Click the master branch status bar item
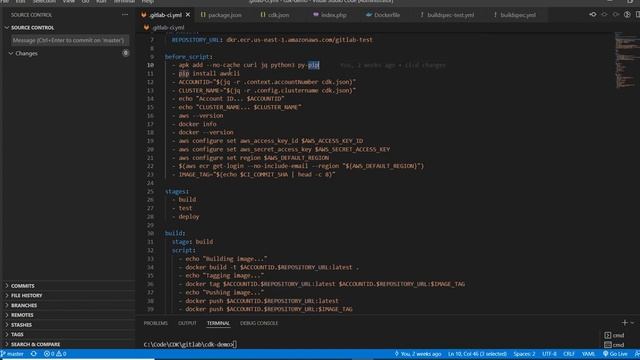Image resolution: width=640 pixels, height=360 pixels. 13,354
